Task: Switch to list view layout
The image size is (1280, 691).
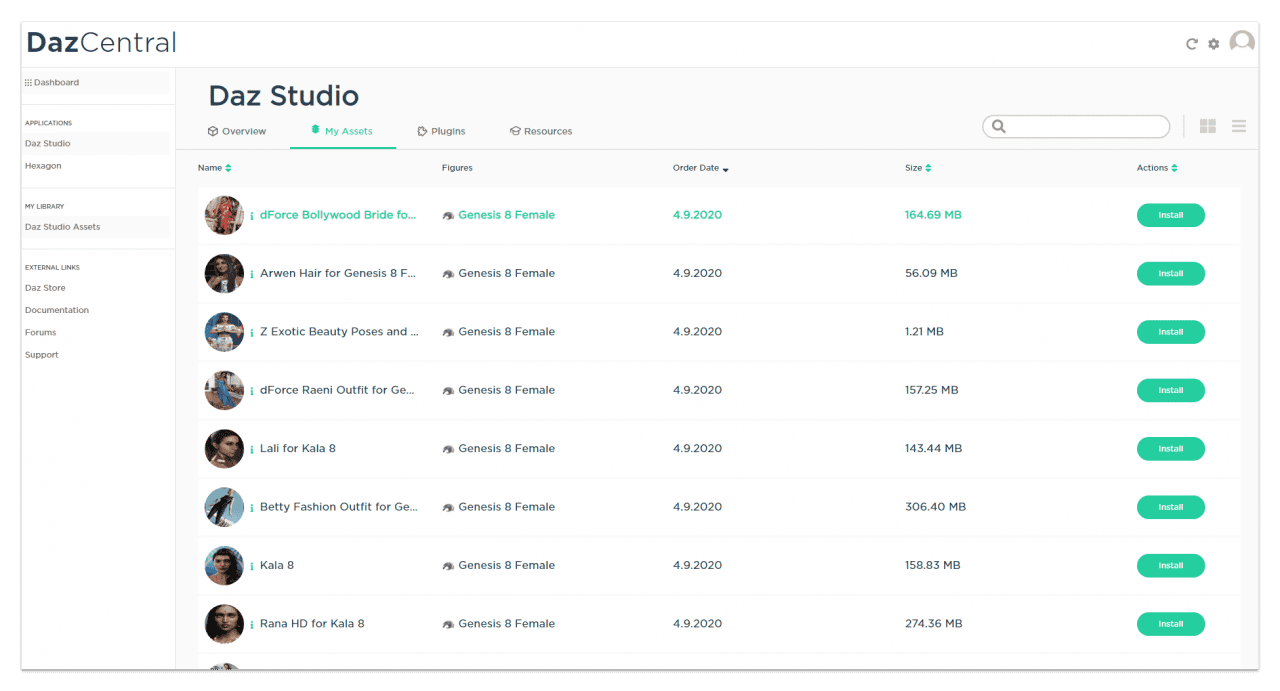Action: coord(1239,126)
